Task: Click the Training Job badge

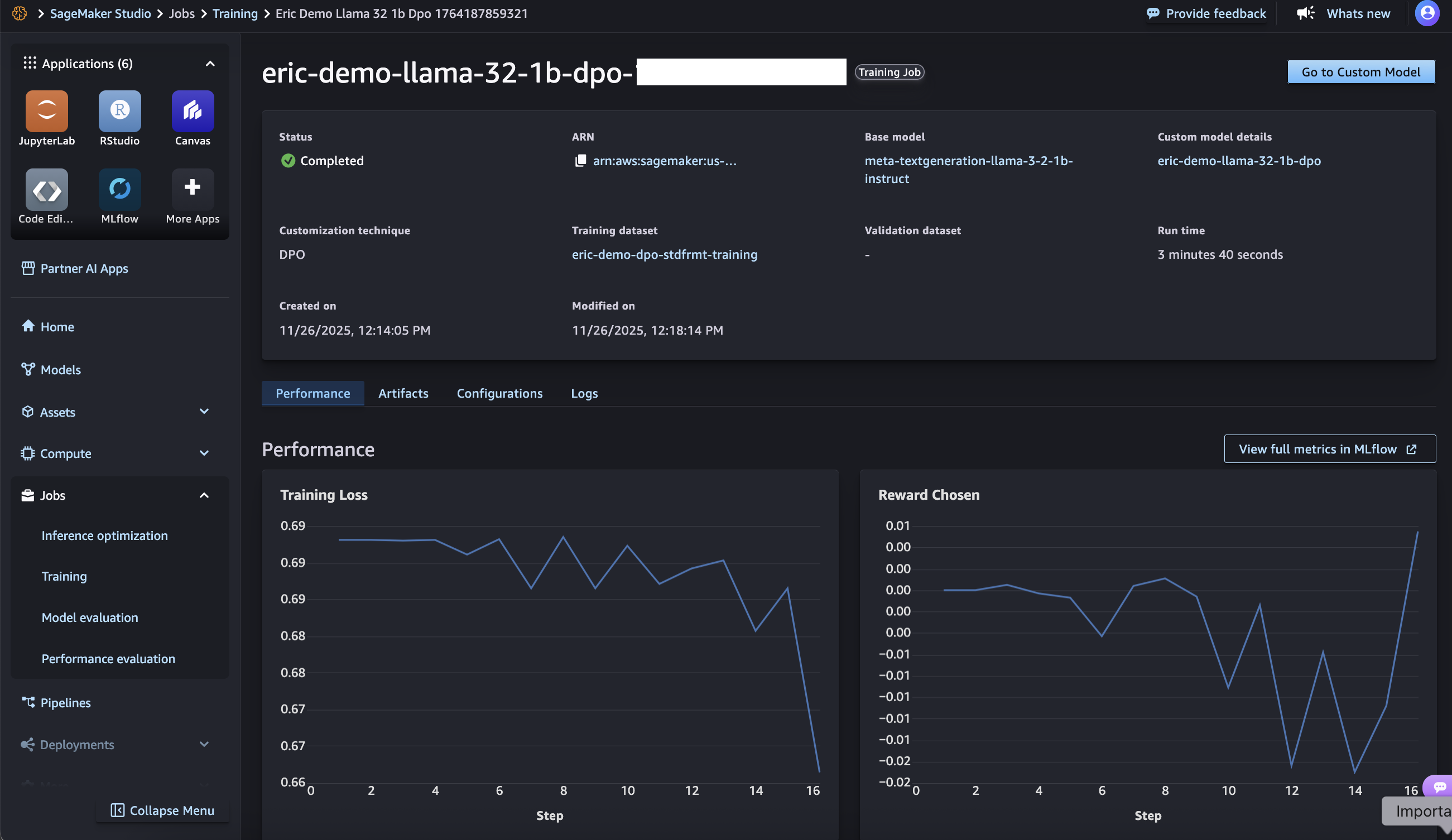Action: click(889, 72)
